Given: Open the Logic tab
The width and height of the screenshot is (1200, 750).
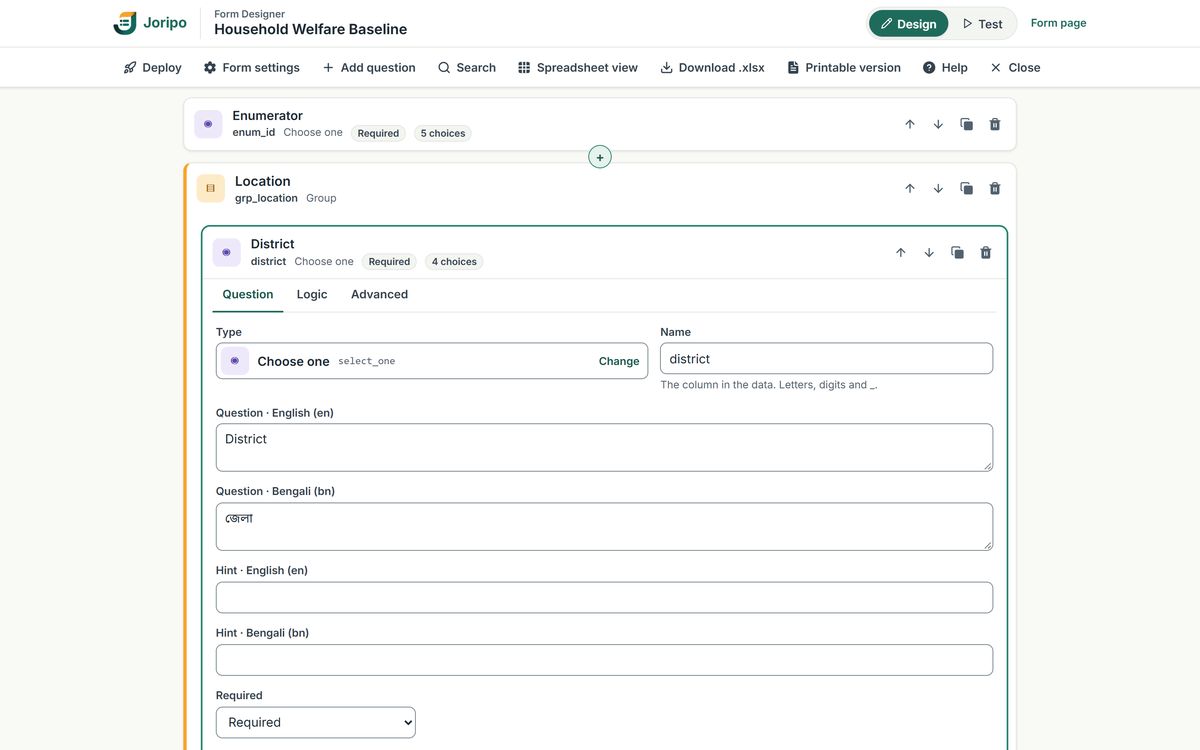Looking at the screenshot, I should point(312,295).
